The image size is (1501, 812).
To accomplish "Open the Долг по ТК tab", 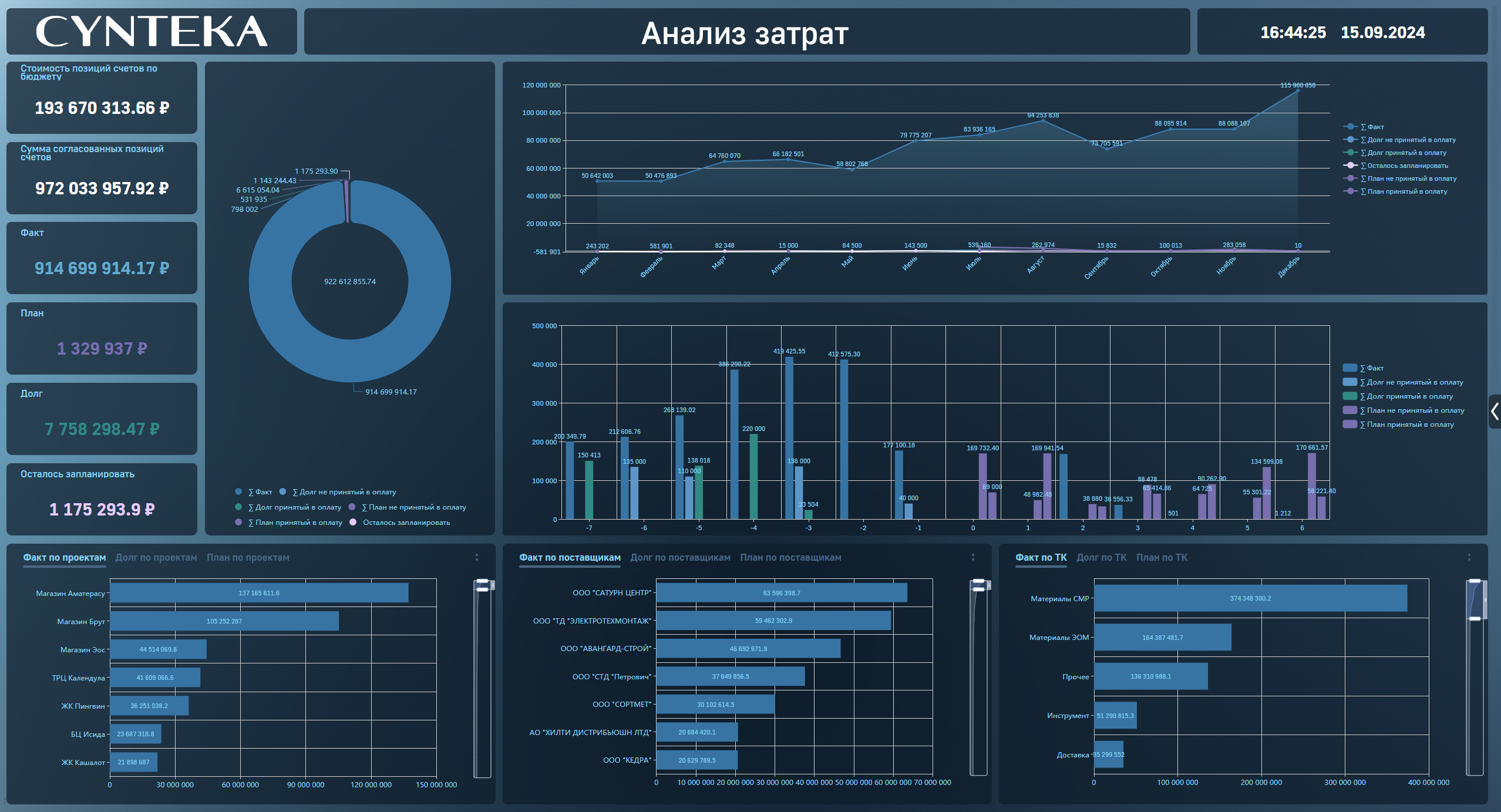I will point(1101,557).
